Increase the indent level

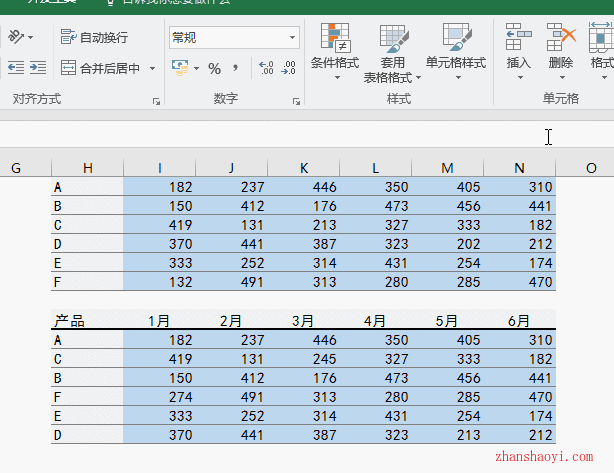tap(38, 67)
